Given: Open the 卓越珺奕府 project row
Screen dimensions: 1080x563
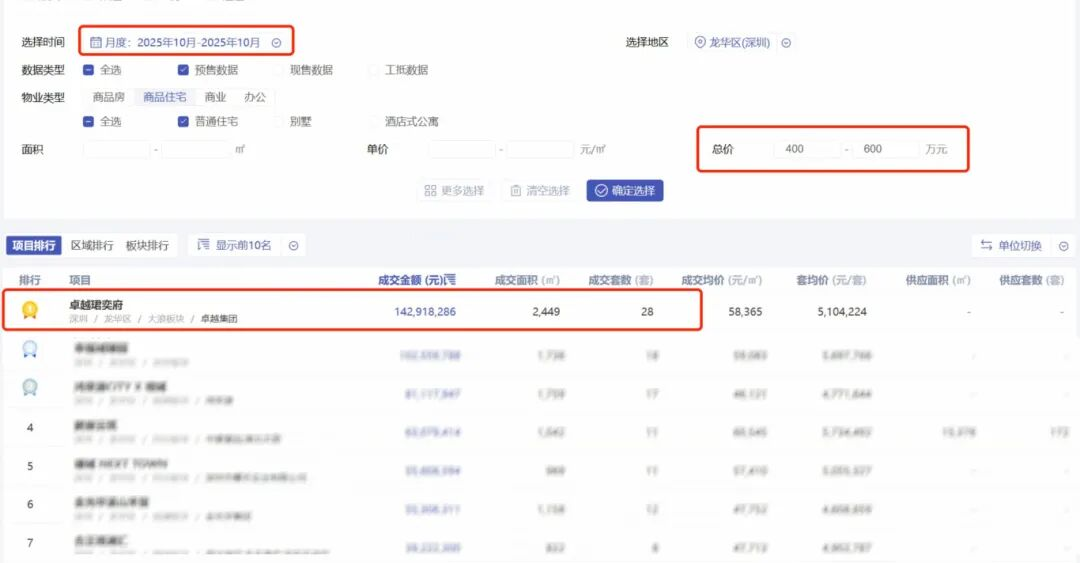Looking at the screenshot, I should click(x=97, y=305).
